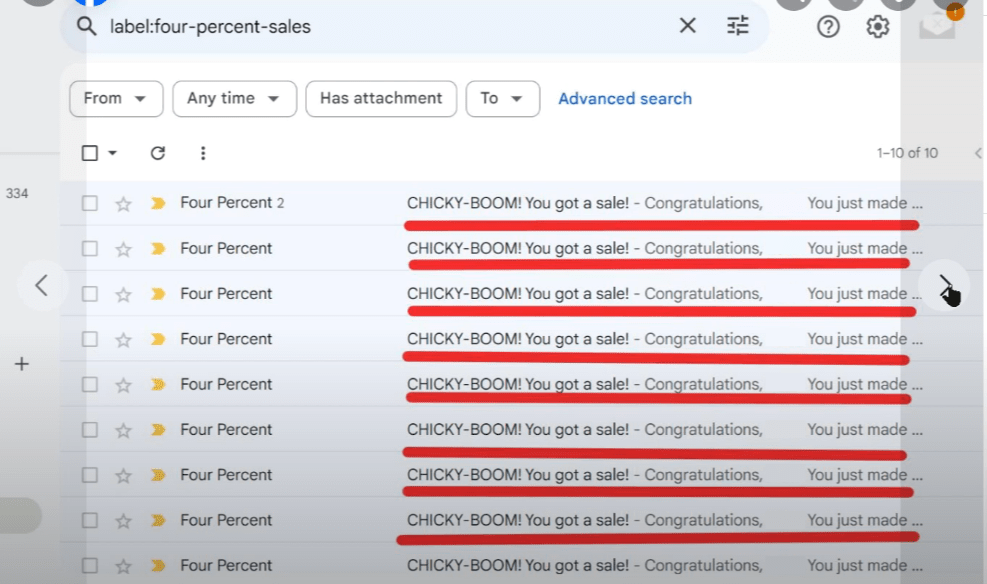The image size is (987, 584).
Task: Select the fourth email row checkbox
Action: (89, 339)
